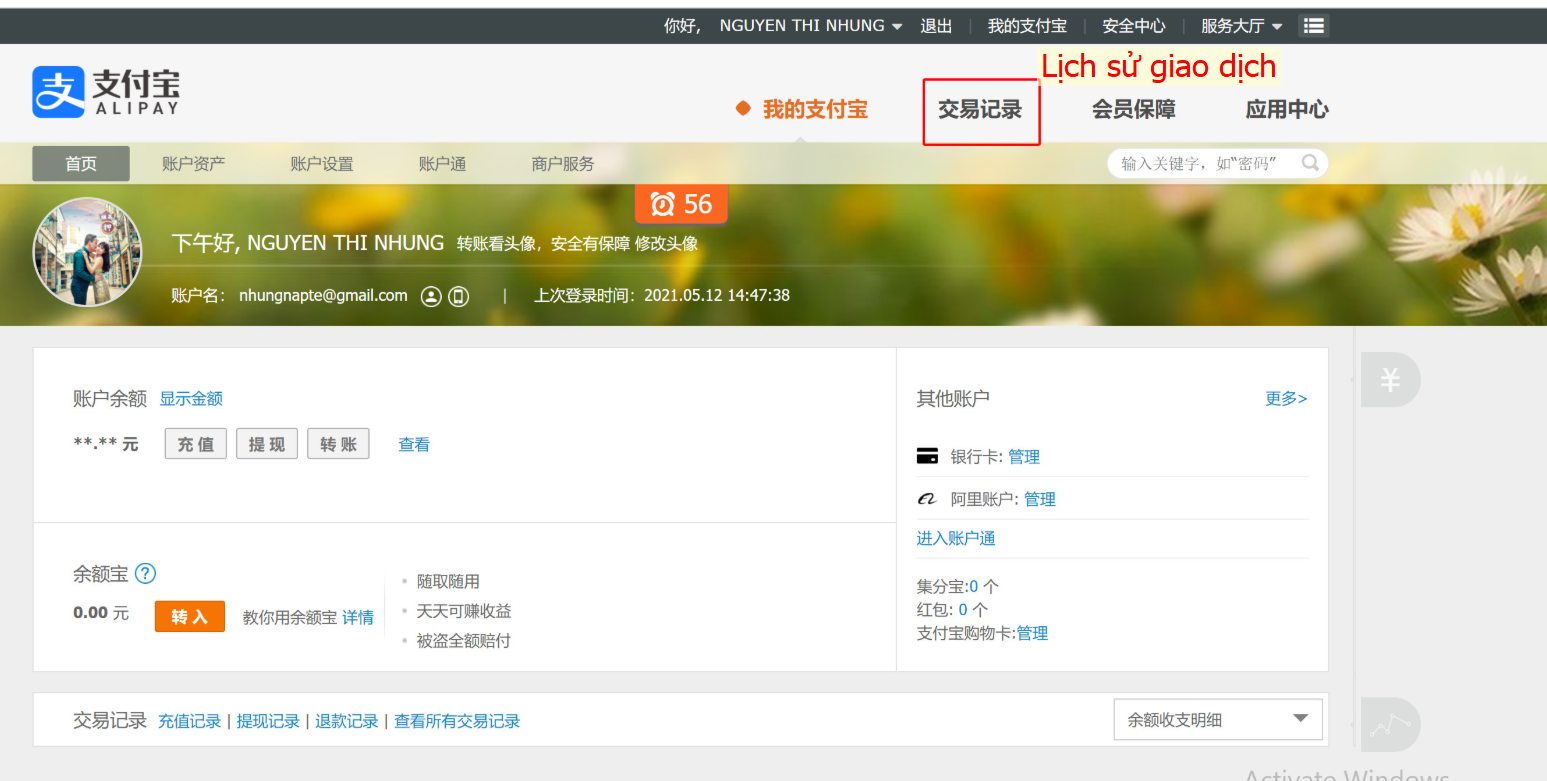Expand the NGUYEN THI NHUNG account dropdown
The height and width of the screenshot is (781, 1547).
pyautogui.click(x=811, y=26)
